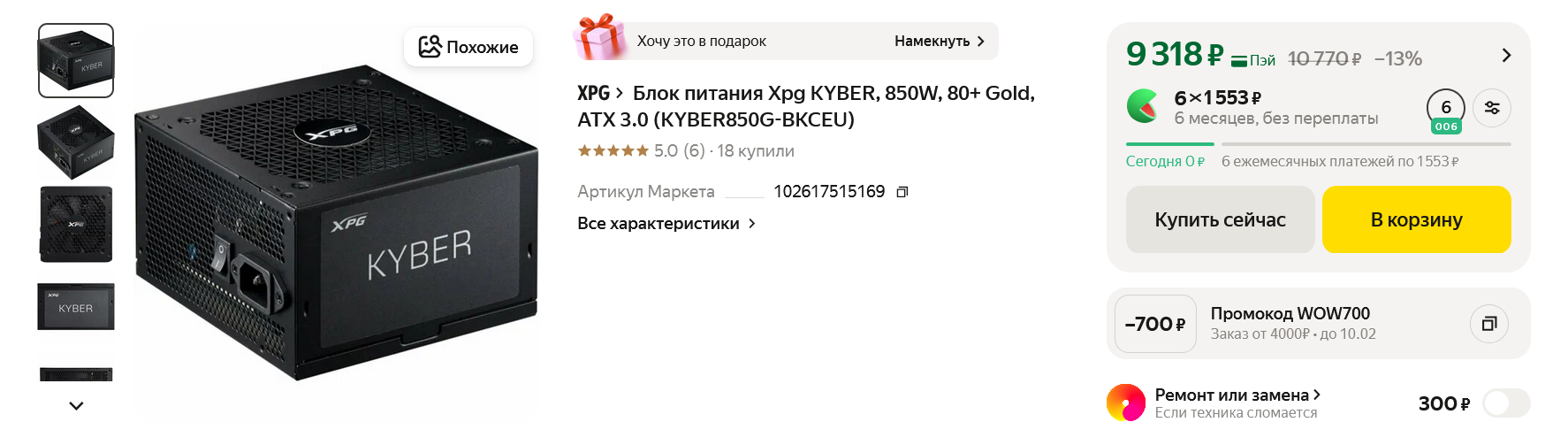The width and height of the screenshot is (1568, 445).
Task: Add item to cart
Action: click(x=1416, y=219)
